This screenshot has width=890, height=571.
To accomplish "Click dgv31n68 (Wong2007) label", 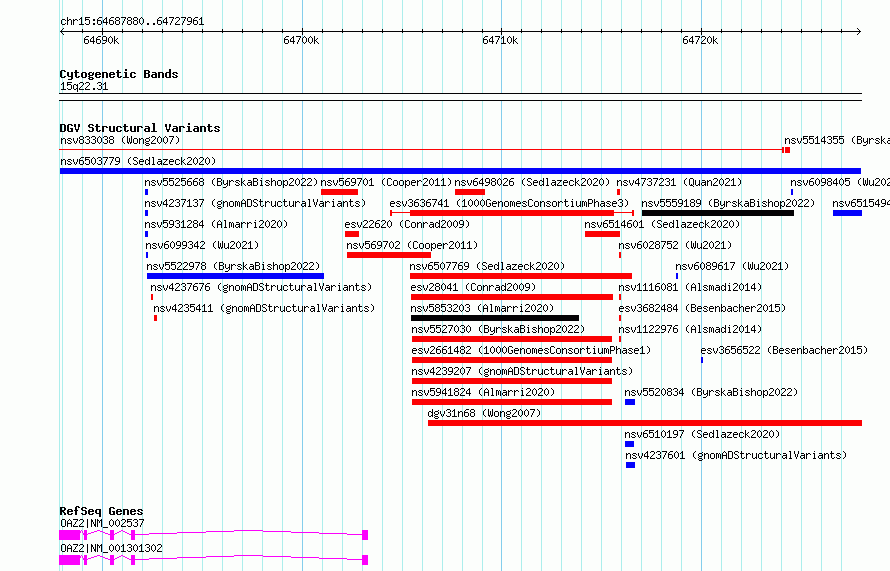I will click(484, 413).
